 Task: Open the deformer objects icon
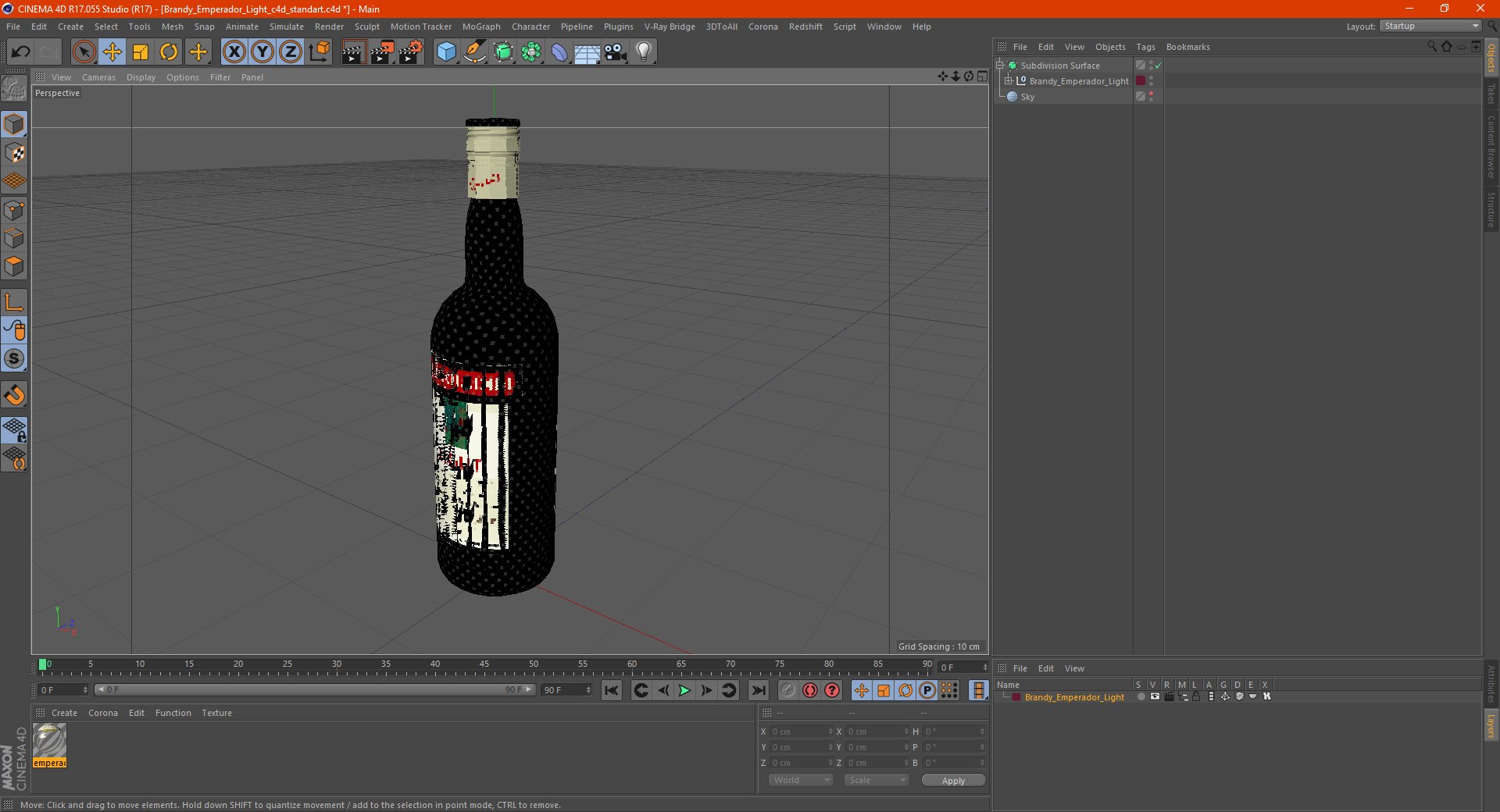click(559, 52)
